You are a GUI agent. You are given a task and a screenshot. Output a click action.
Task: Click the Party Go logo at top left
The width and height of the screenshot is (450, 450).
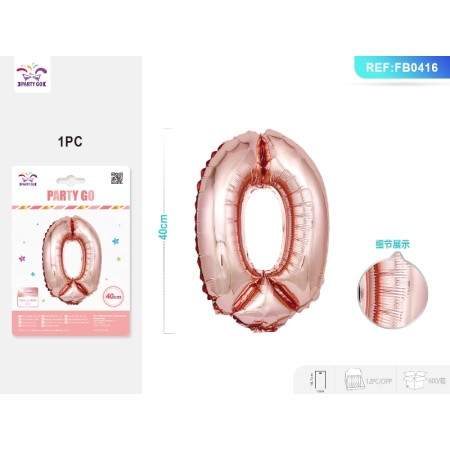pos(32,75)
